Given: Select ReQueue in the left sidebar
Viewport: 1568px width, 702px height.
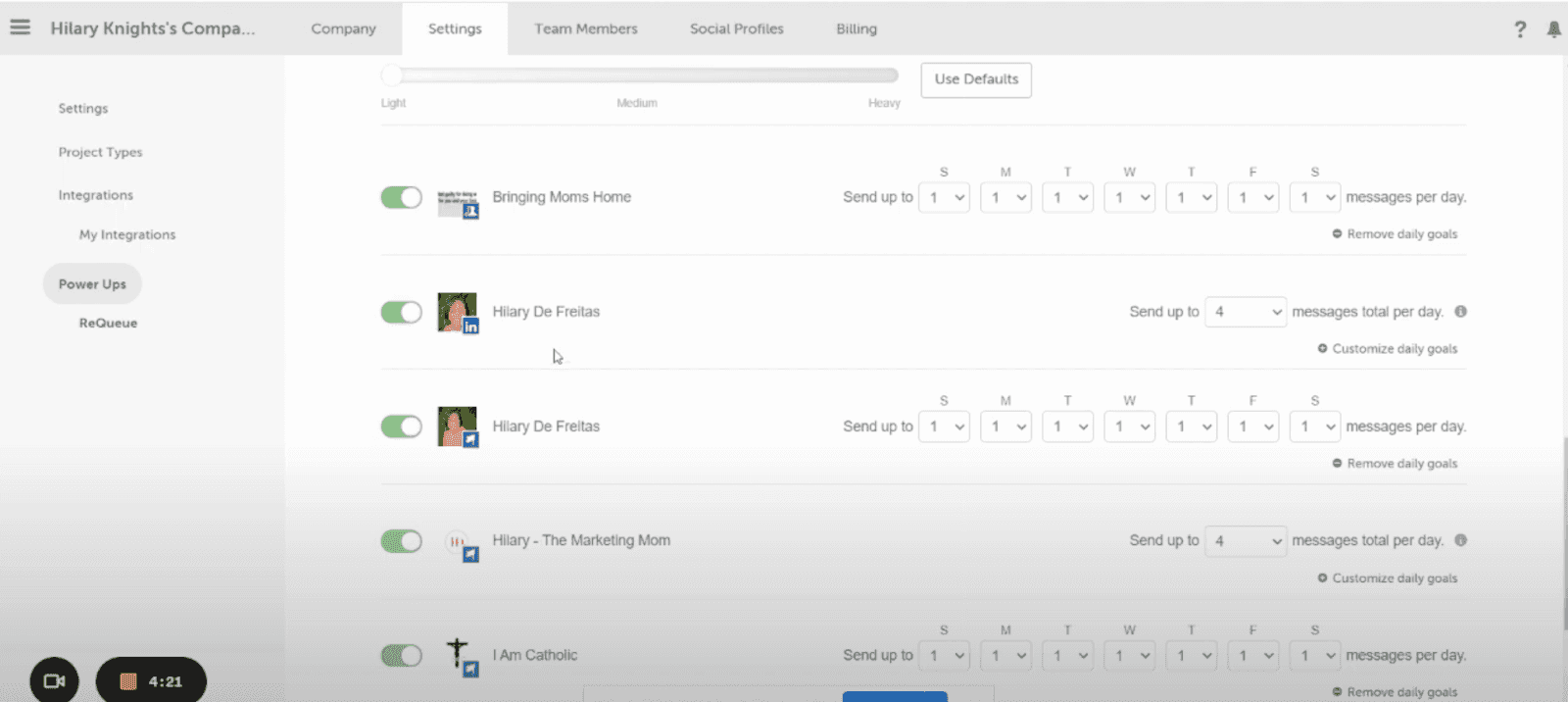Looking at the screenshot, I should tap(108, 323).
